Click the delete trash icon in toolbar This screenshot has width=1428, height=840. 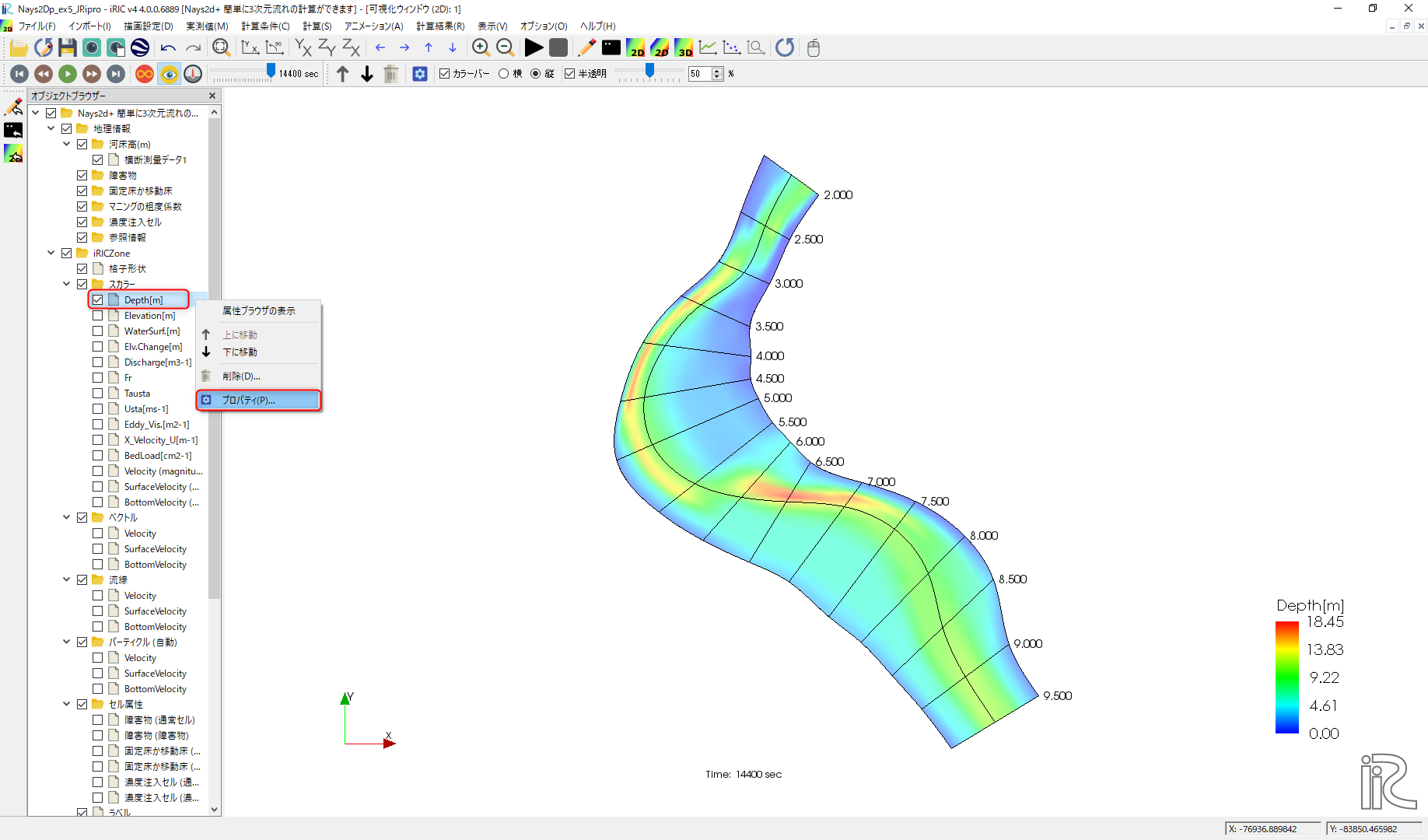pyautogui.click(x=391, y=74)
